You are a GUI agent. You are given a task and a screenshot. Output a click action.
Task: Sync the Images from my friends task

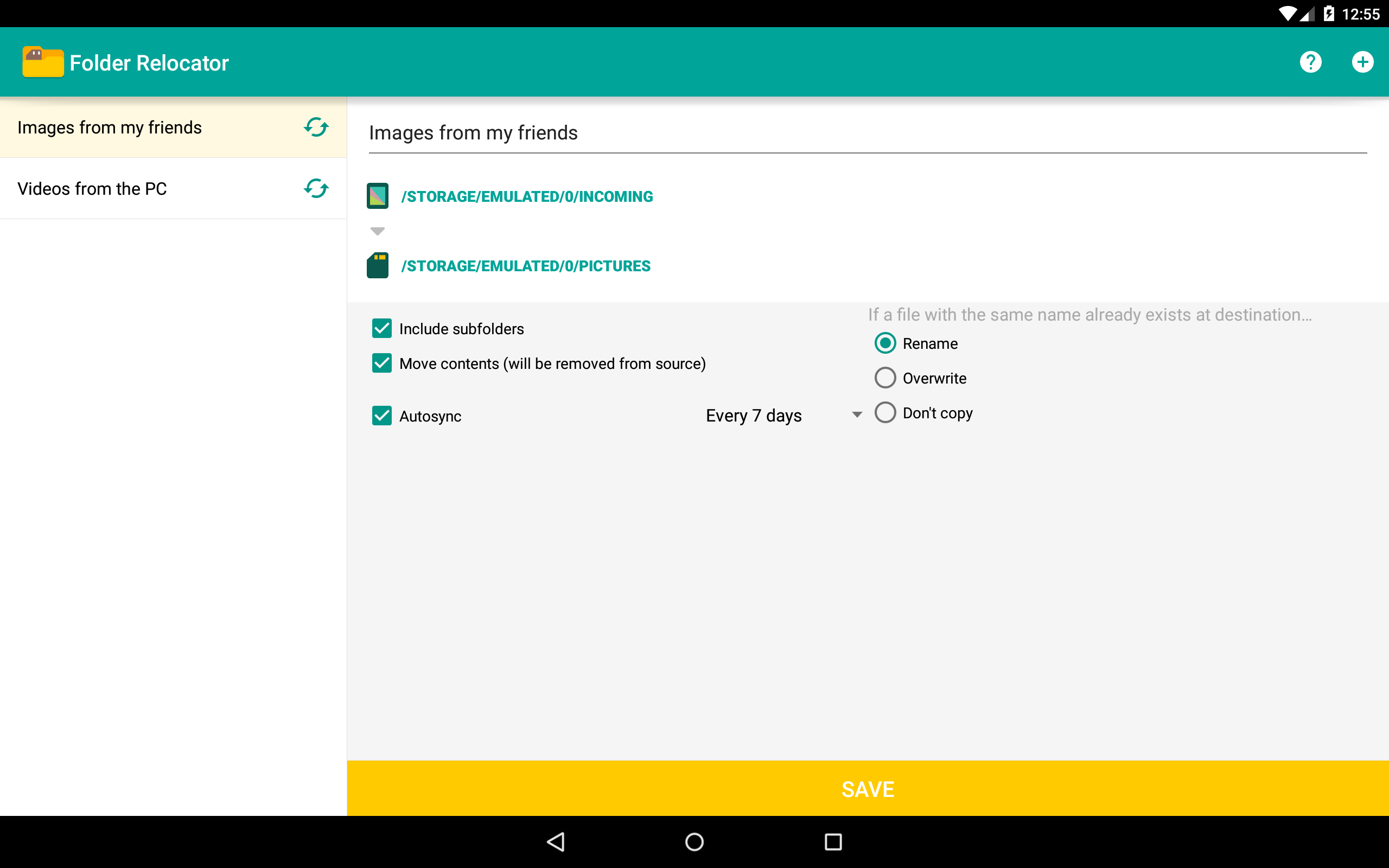[x=316, y=127]
